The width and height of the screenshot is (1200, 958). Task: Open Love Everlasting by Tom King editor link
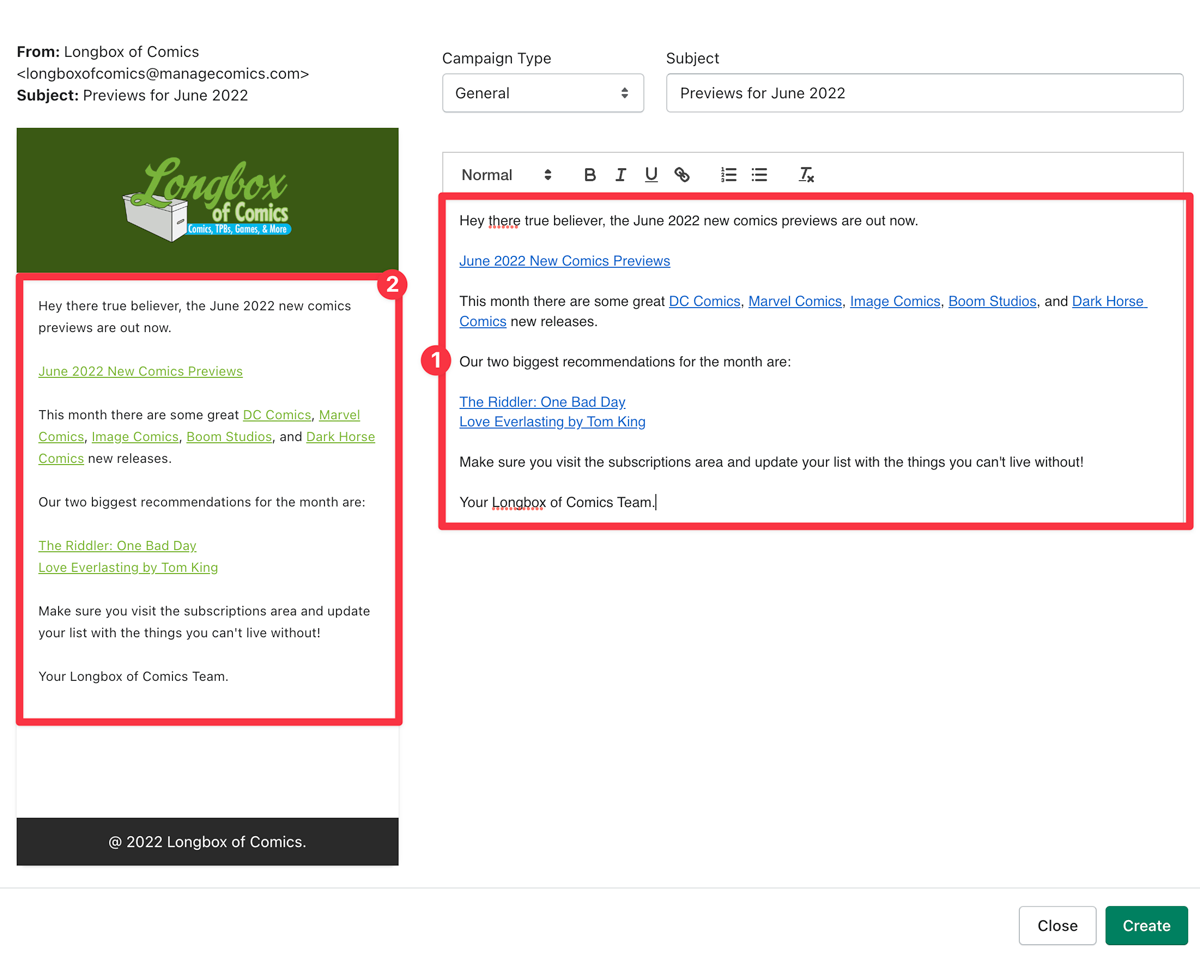point(553,422)
